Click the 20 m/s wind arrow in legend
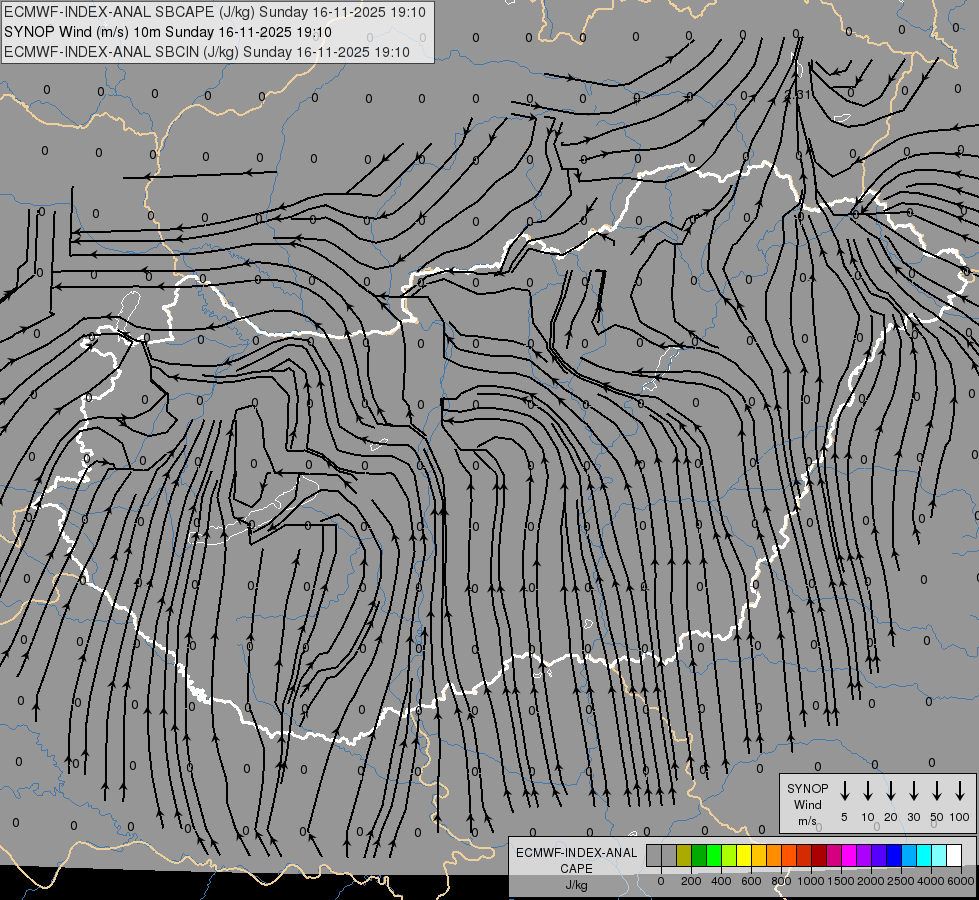Viewport: 979px width, 900px height. (x=891, y=790)
